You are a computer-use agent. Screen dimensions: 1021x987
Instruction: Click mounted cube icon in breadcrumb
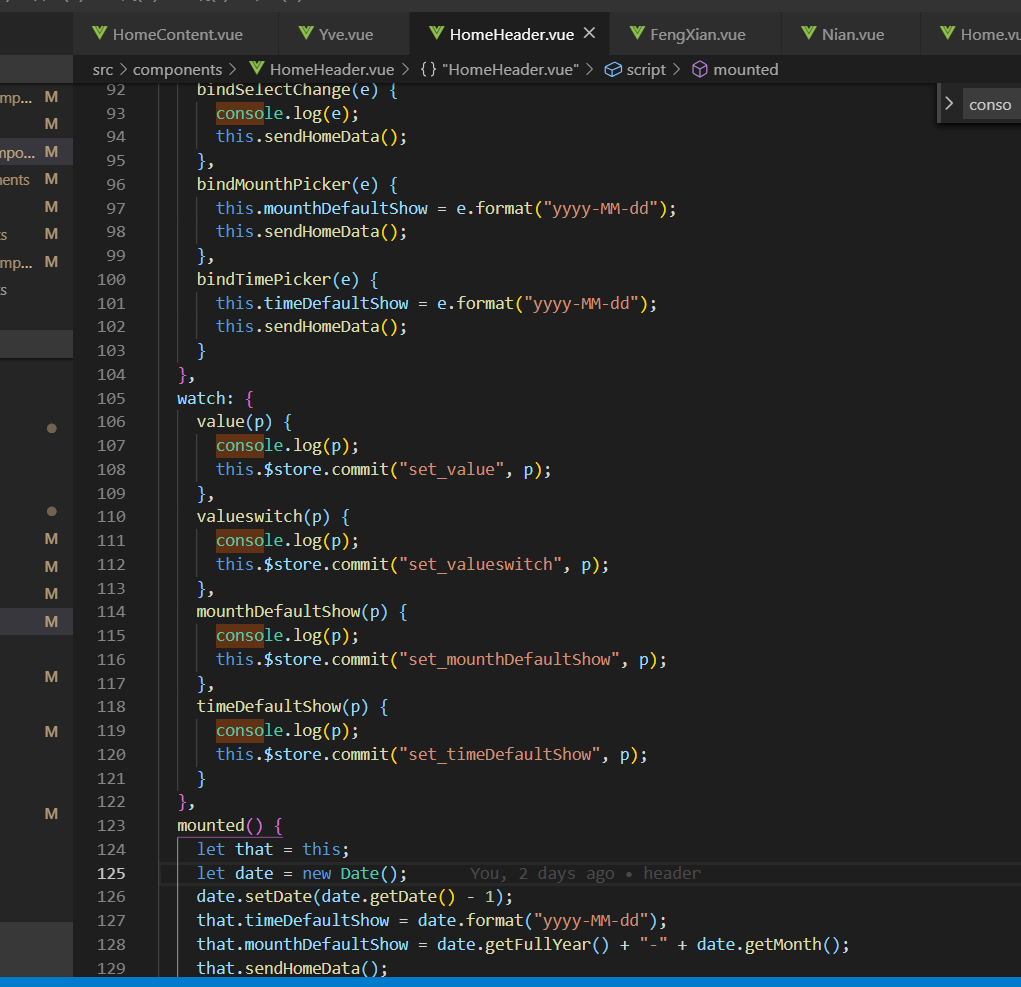coord(700,69)
